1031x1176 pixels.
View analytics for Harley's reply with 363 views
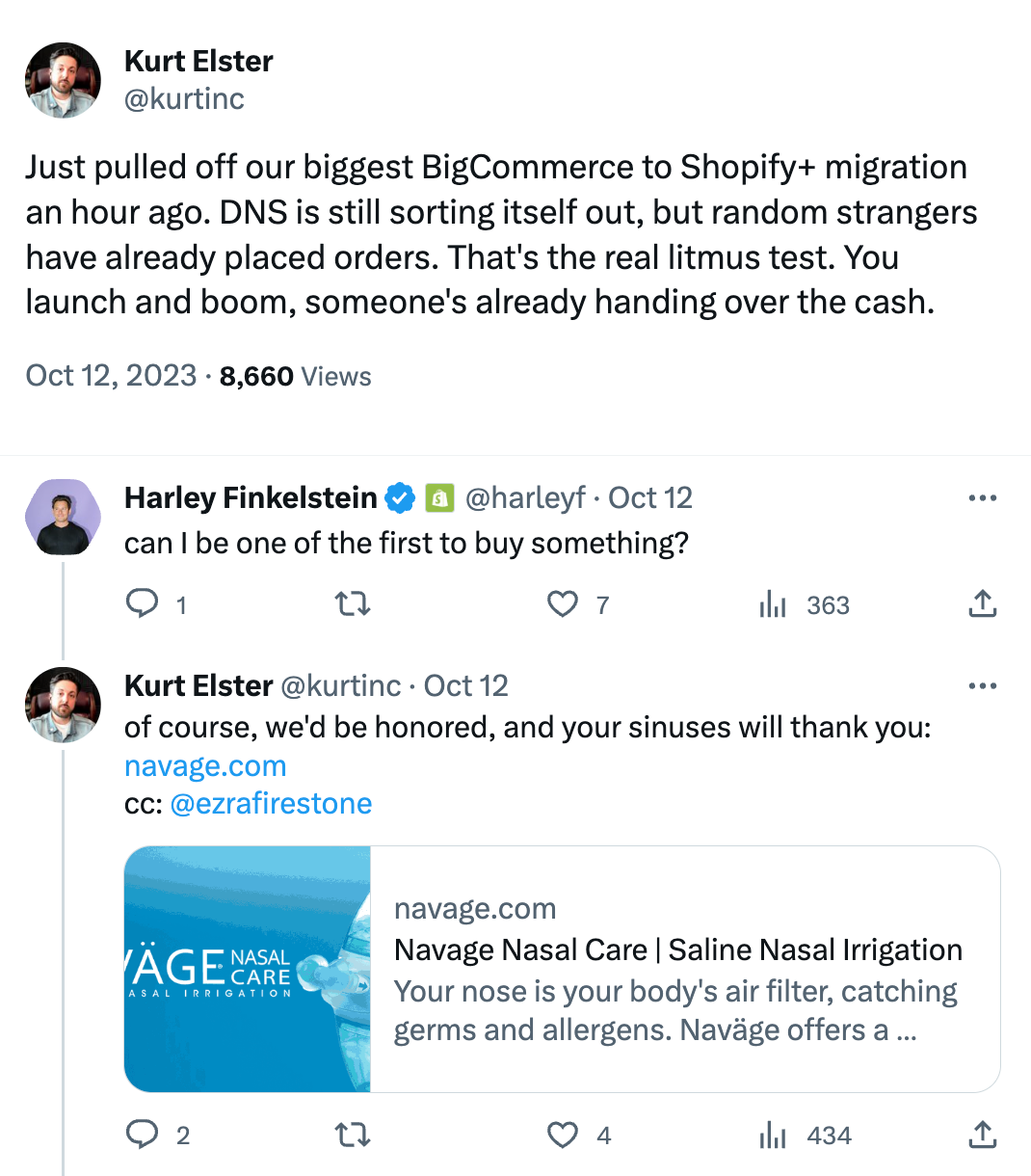tap(773, 604)
